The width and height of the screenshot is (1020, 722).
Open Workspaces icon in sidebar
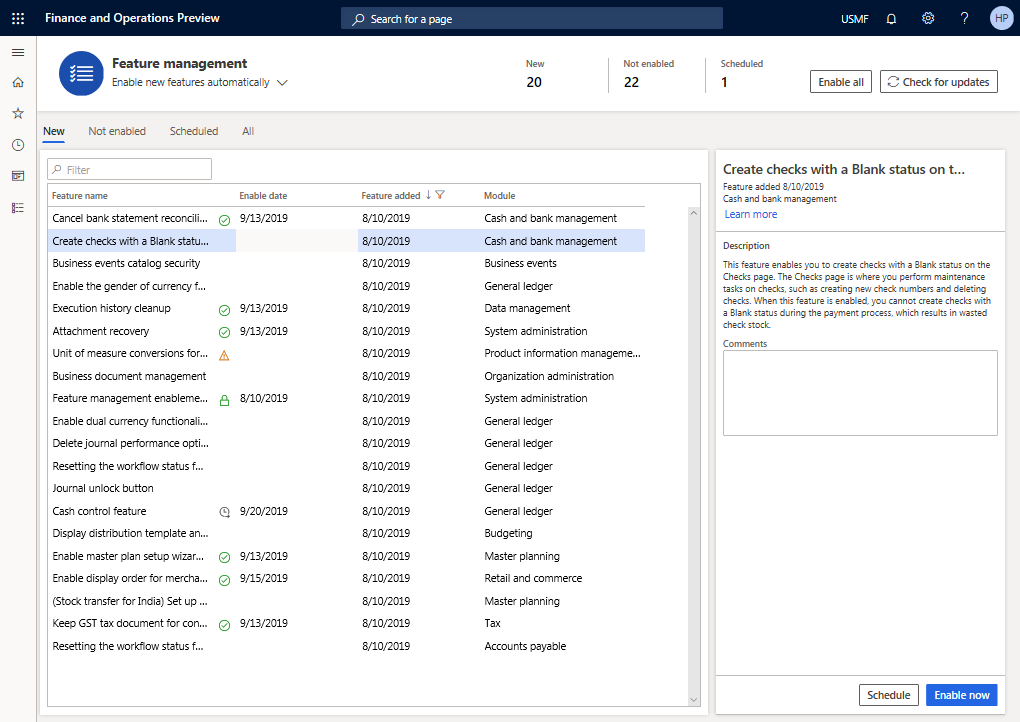click(18, 176)
